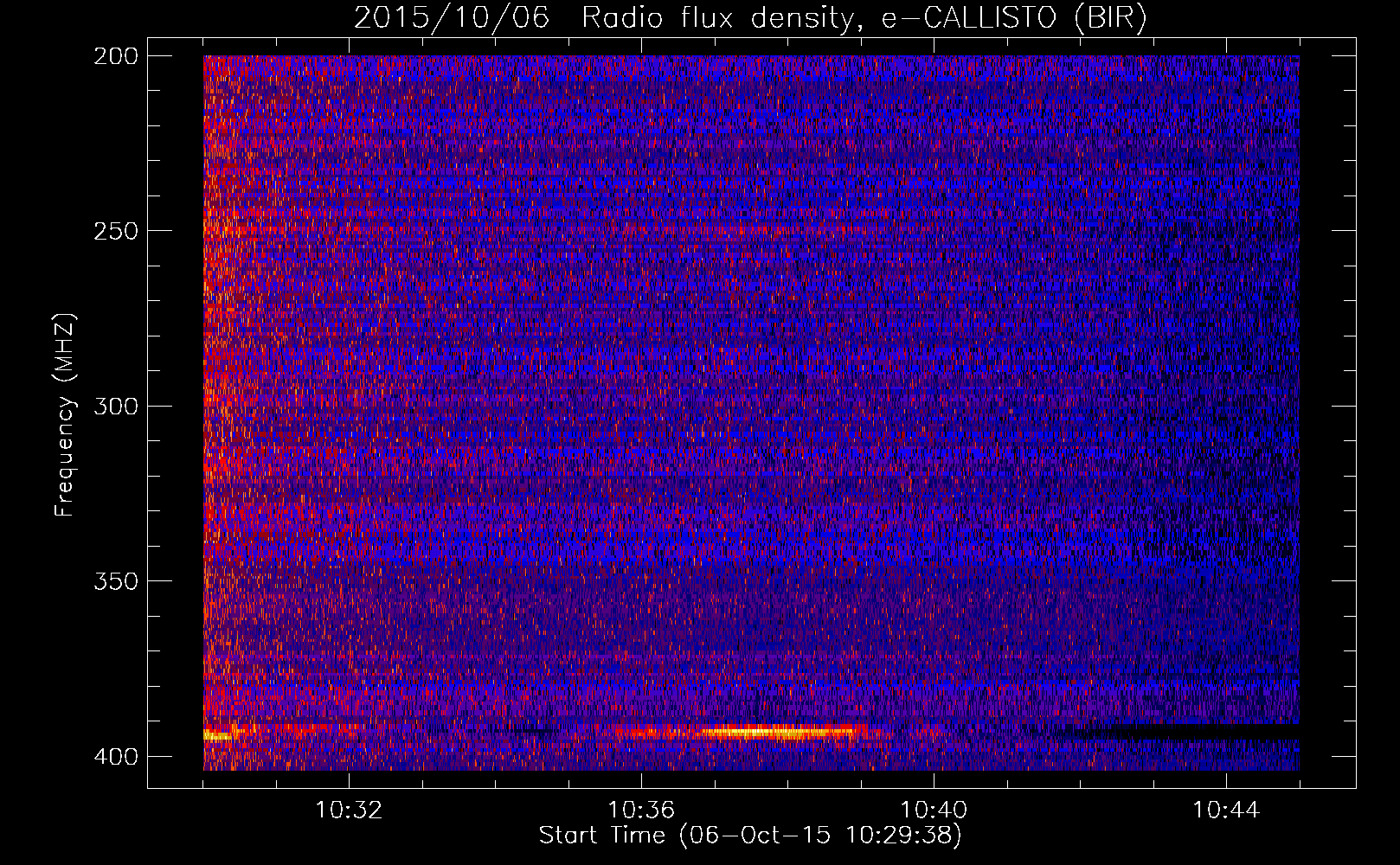Click the 10:32 time axis label
The image size is (1400, 865).
(349, 811)
